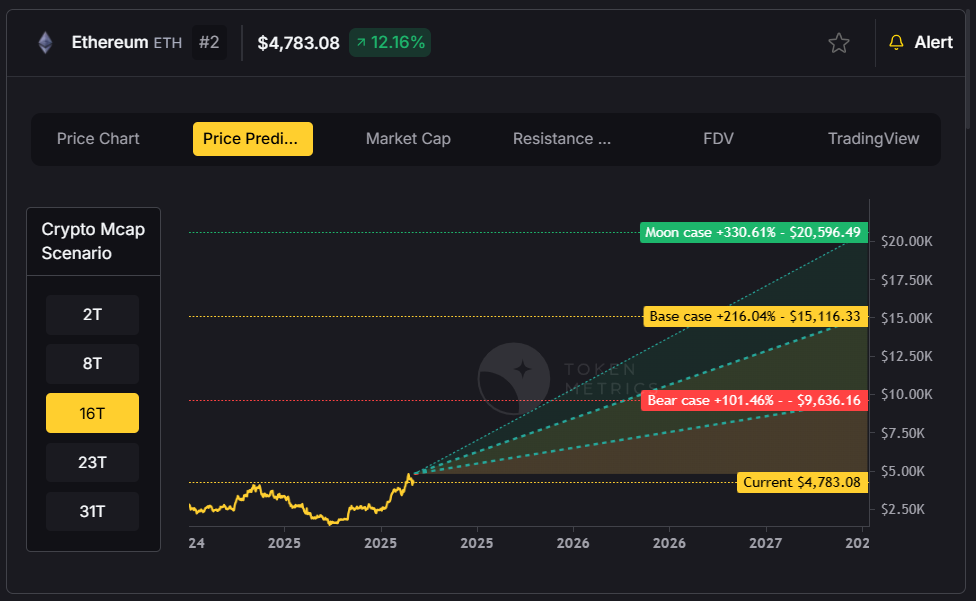The height and width of the screenshot is (601, 976).
Task: Click the Bear case $9,636.16 label
Action: point(754,400)
